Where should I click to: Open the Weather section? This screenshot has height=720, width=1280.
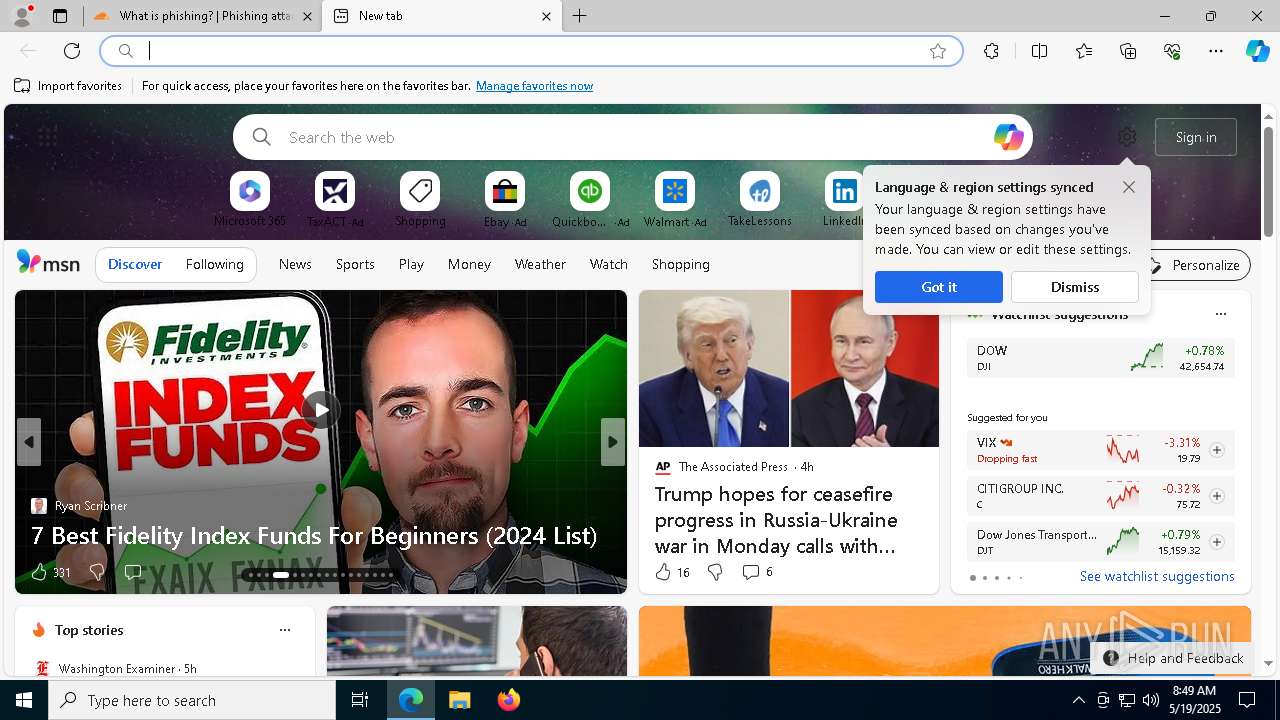(x=540, y=264)
